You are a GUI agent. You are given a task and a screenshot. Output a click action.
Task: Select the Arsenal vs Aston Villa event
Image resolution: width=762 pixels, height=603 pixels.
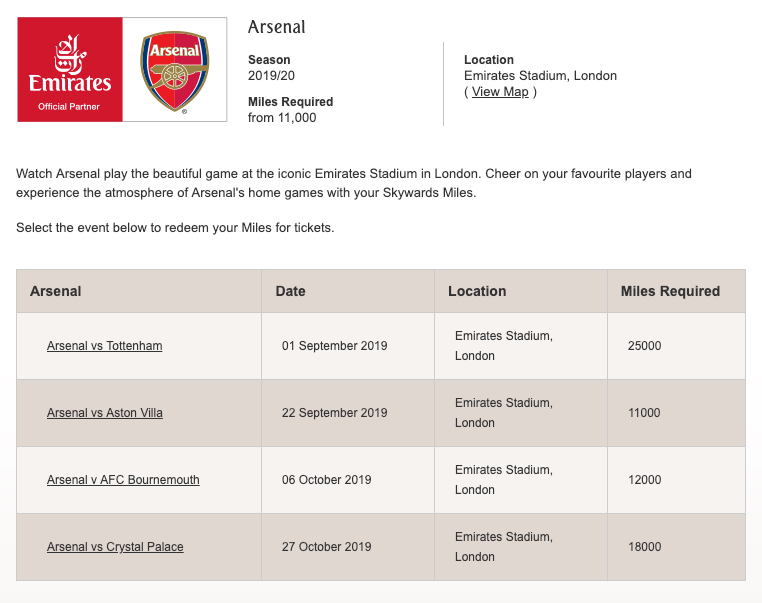point(104,413)
